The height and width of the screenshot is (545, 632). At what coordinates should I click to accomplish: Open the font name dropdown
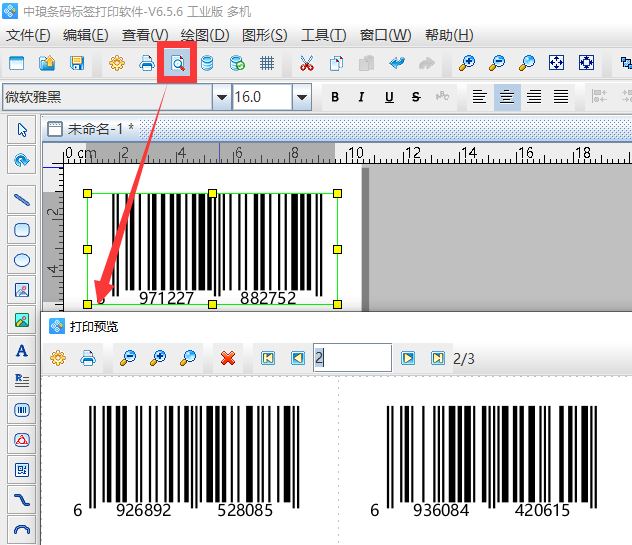pyautogui.click(x=221, y=97)
